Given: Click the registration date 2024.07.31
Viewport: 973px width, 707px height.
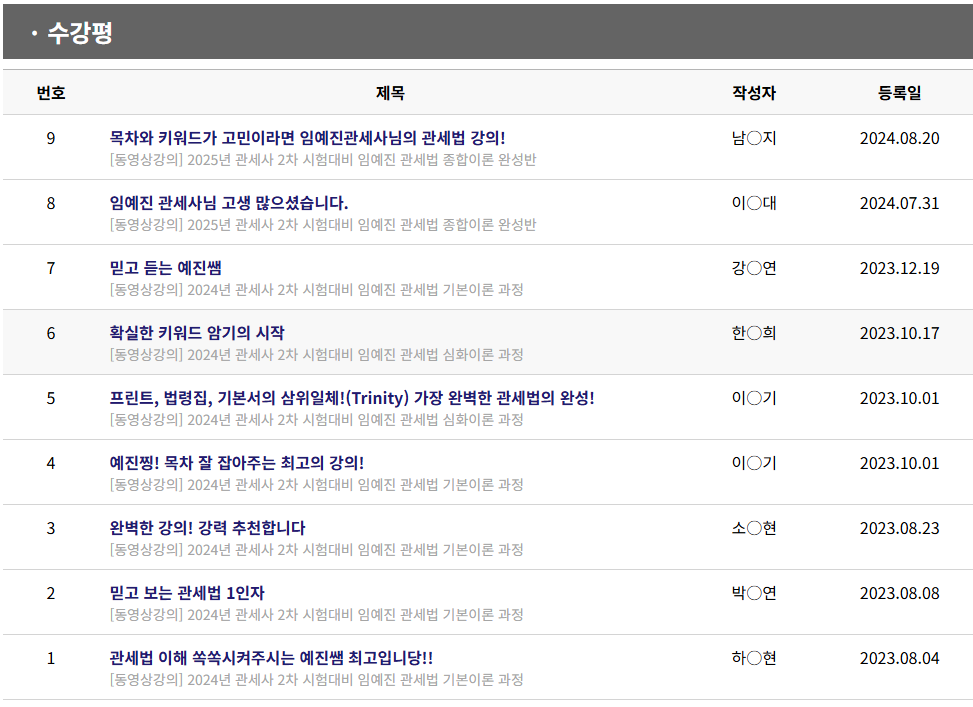Looking at the screenshot, I should (900, 203).
